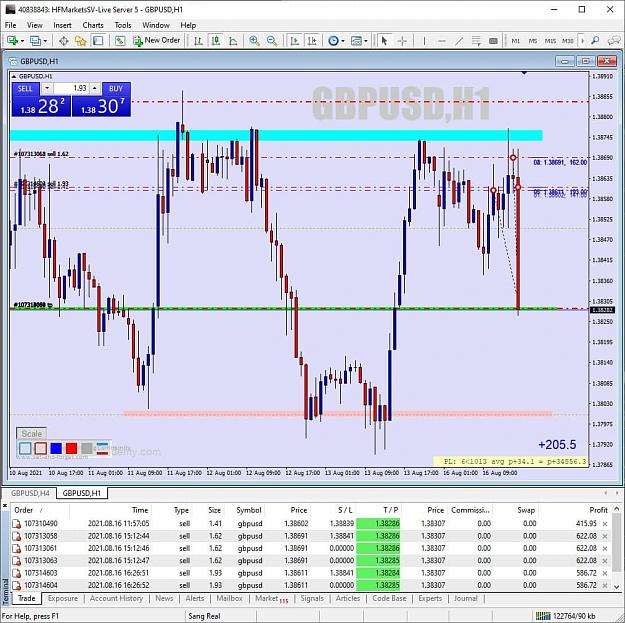The height and width of the screenshot is (623, 625).
Task: Open the chat bubbles icon
Action: [614, 41]
